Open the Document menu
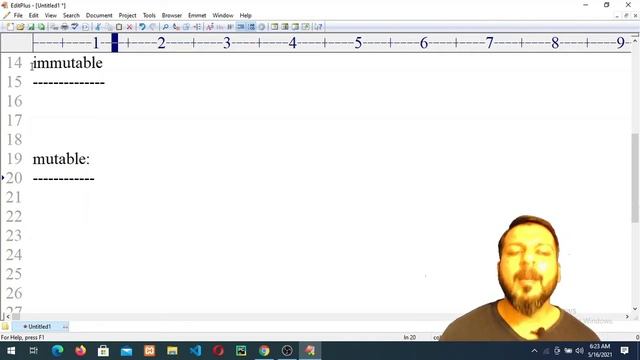 [99, 16]
